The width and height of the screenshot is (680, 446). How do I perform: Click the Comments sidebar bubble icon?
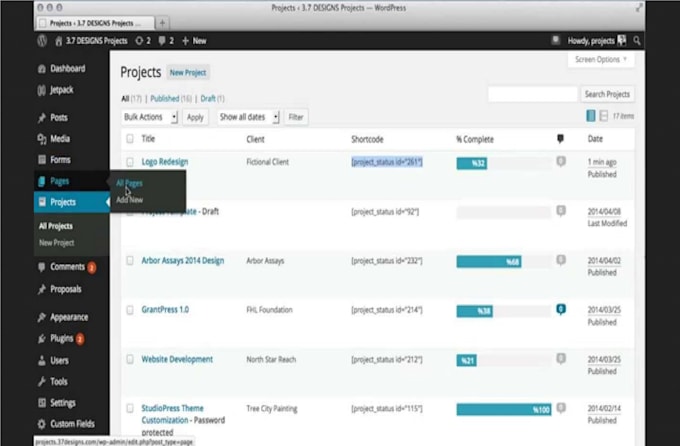(42, 267)
